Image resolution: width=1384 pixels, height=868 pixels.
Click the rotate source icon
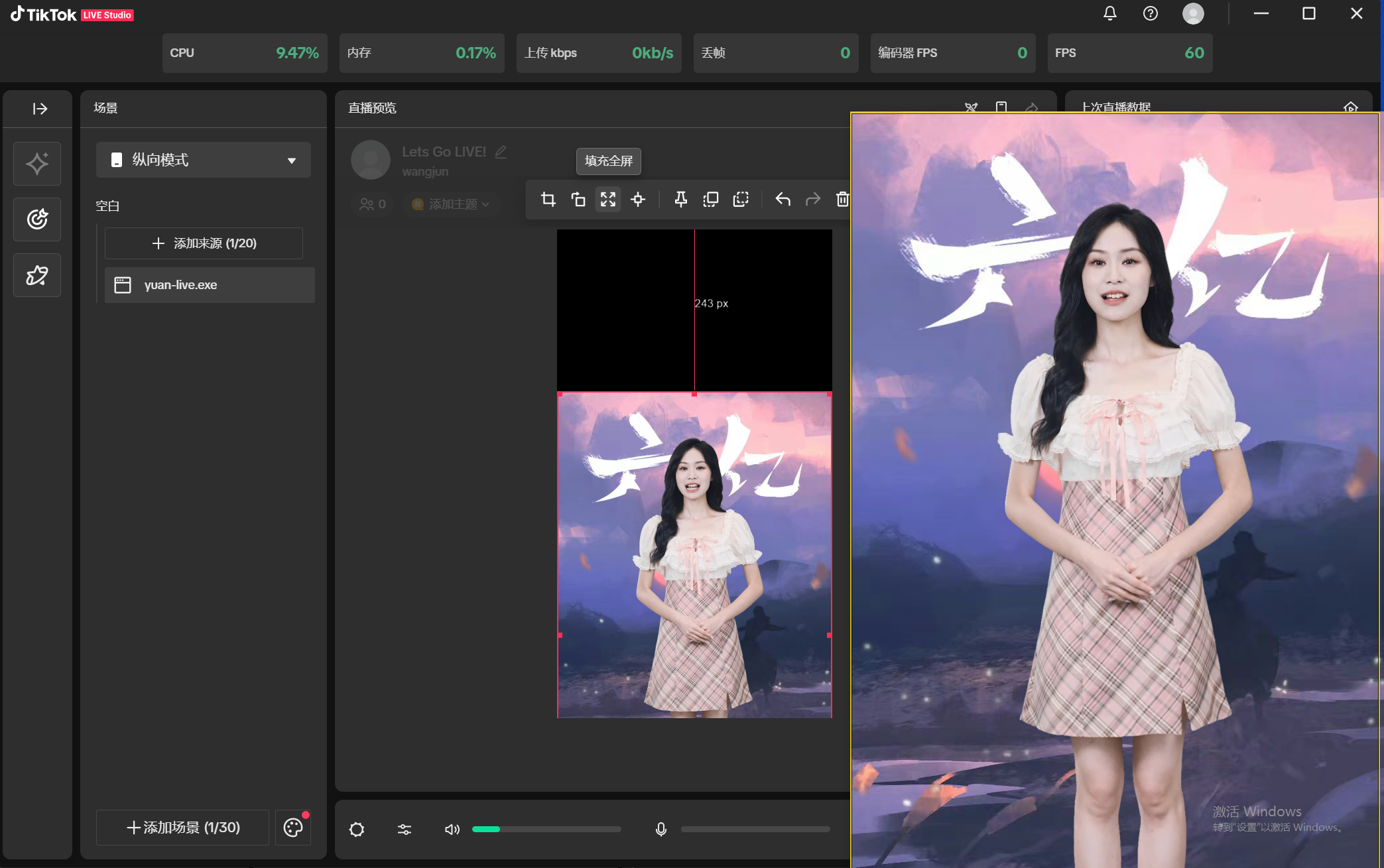[578, 200]
